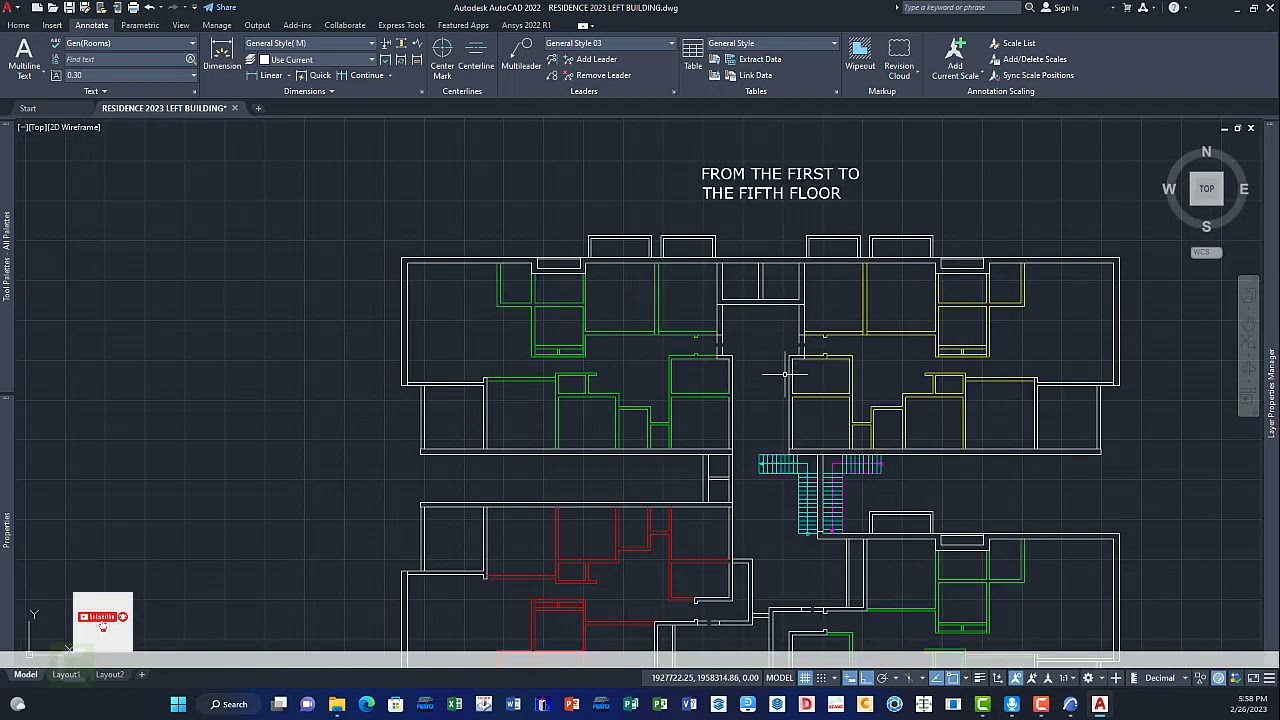
Task: Open the Home ribbon tab
Action: 18,25
